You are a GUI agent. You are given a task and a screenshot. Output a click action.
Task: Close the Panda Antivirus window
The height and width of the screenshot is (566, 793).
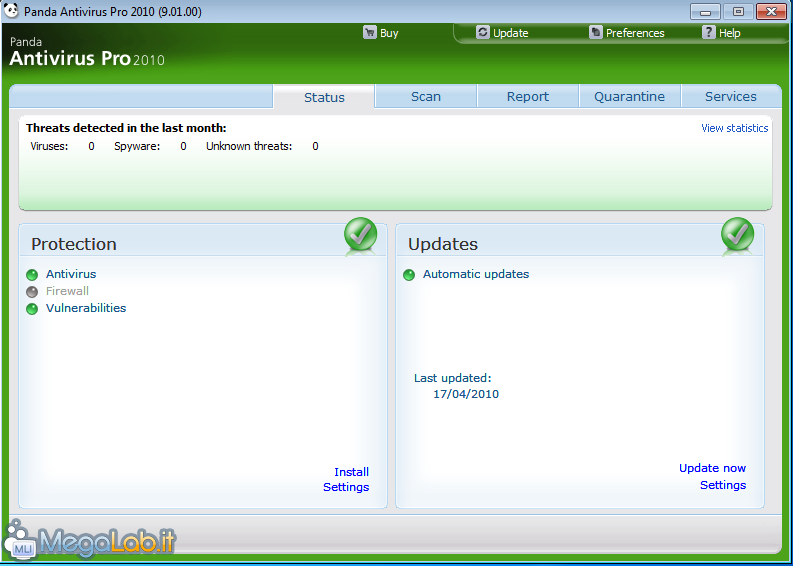tap(771, 12)
